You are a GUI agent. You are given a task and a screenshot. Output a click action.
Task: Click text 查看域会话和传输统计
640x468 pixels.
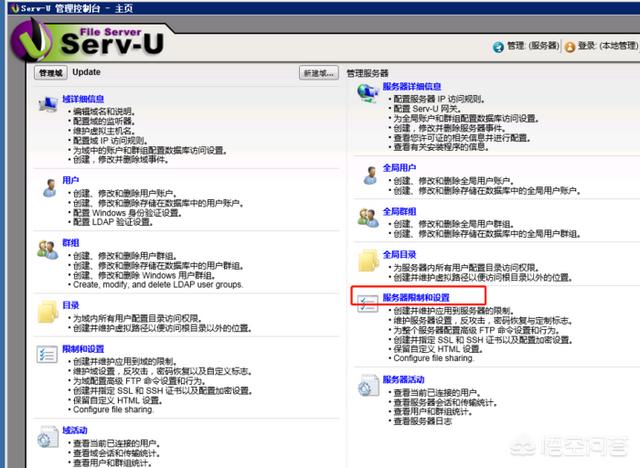tap(117, 453)
